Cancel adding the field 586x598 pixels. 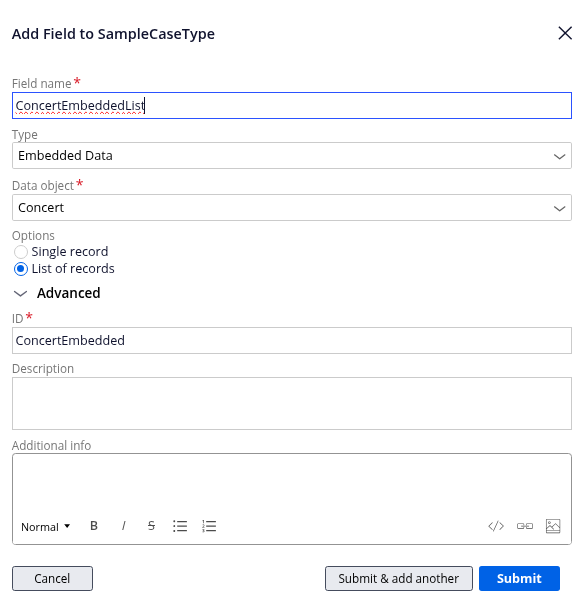(x=52, y=579)
